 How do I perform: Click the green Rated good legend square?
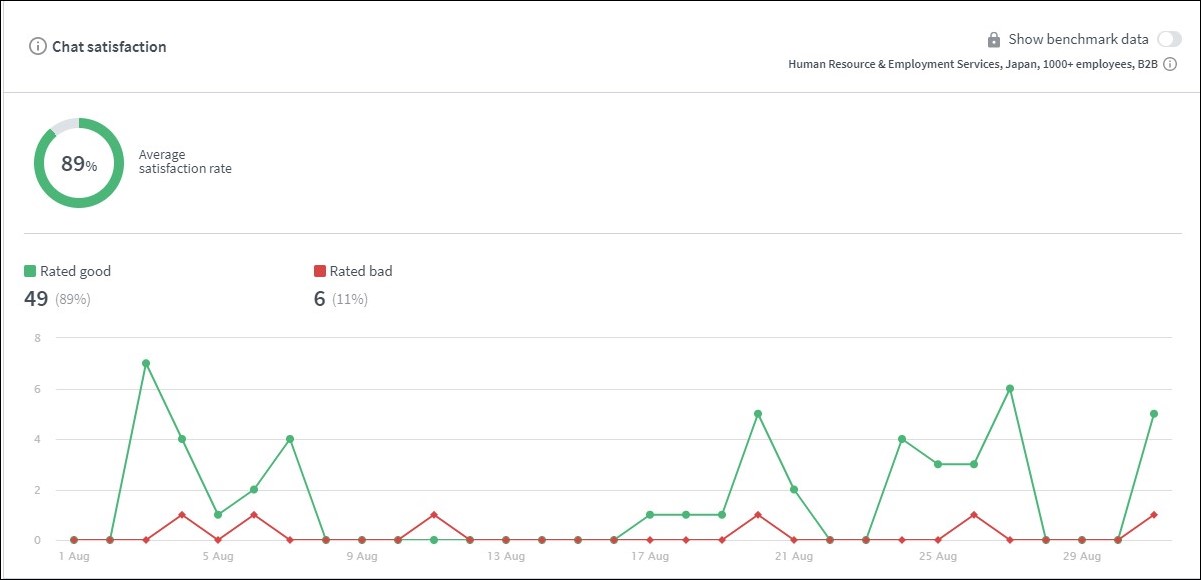click(x=30, y=271)
